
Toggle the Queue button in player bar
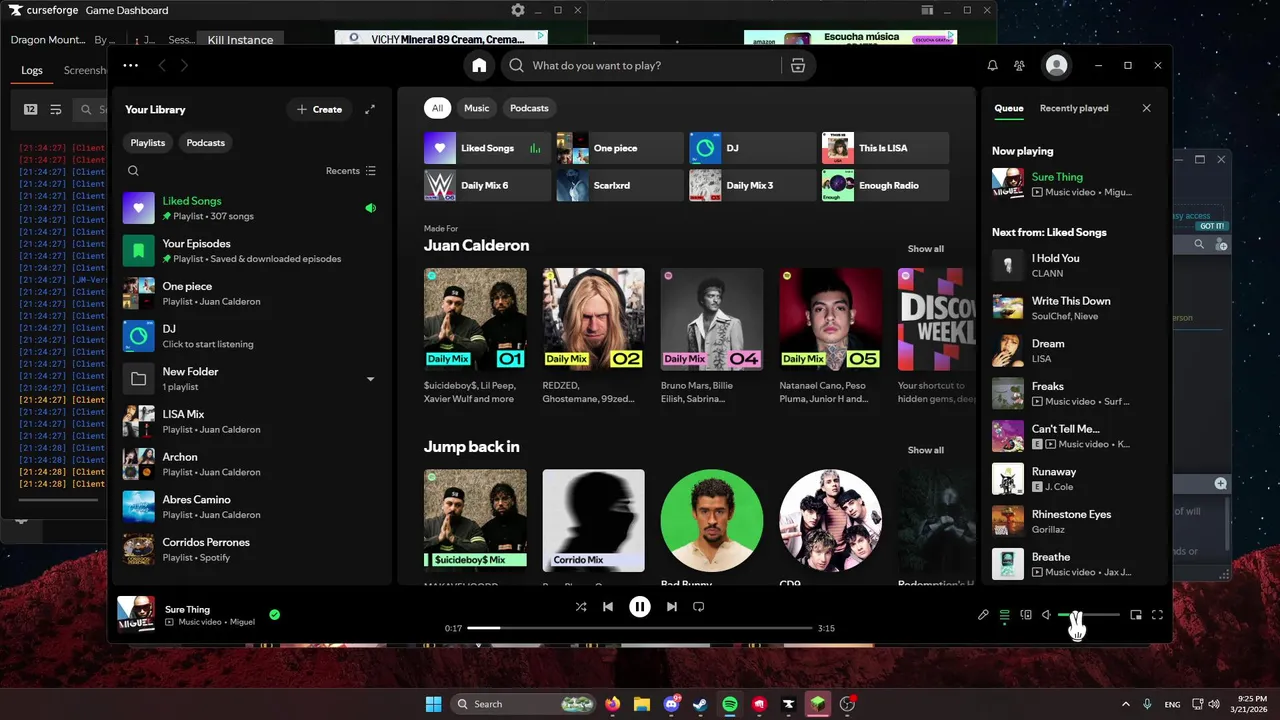[x=1005, y=615]
